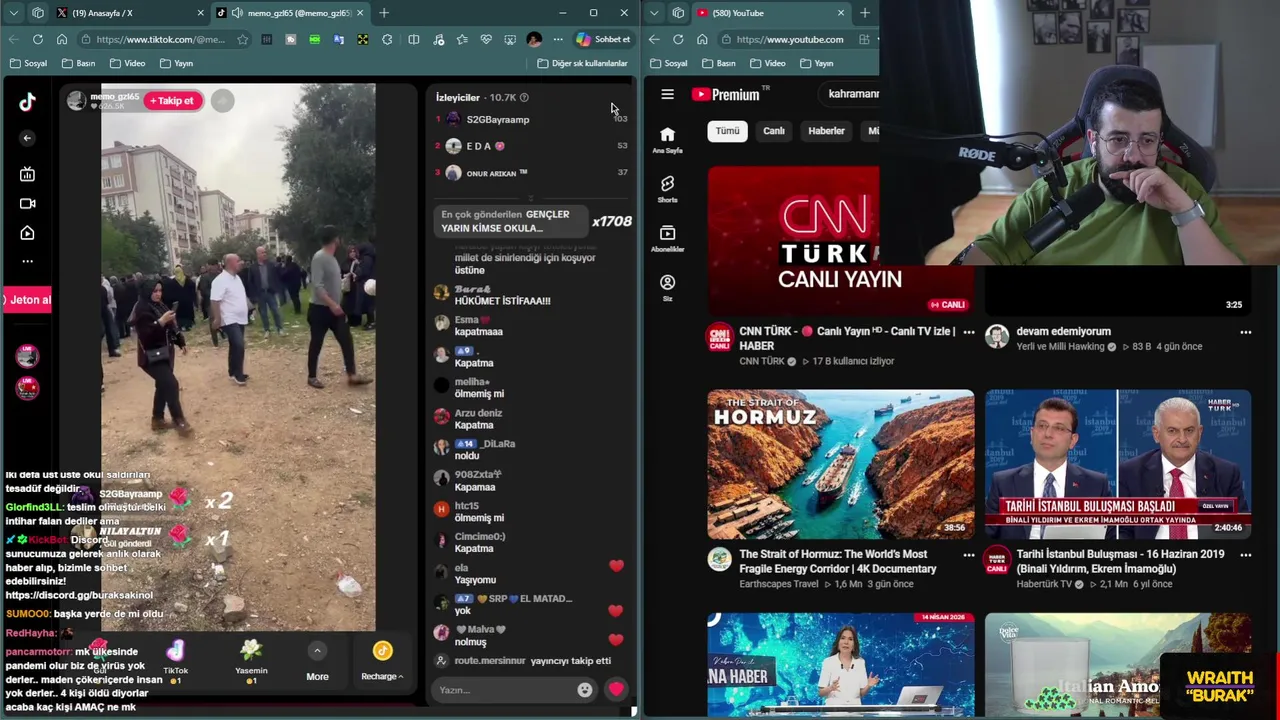This screenshot has width=1280, height=720.
Task: Select the 'Canlı' filter chip on YouTube
Action: click(774, 131)
